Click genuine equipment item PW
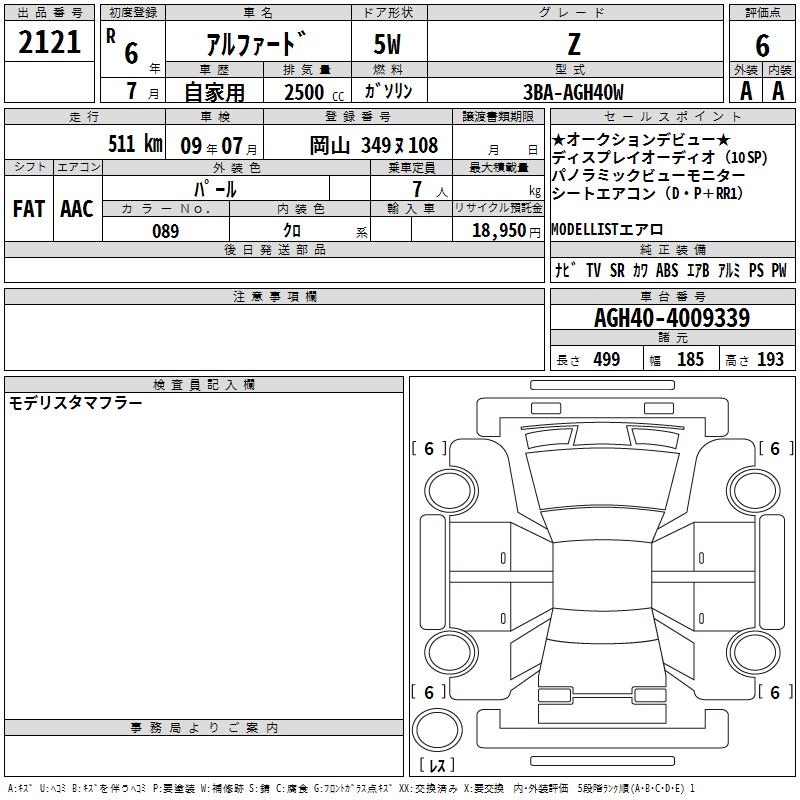The width and height of the screenshot is (800, 800). 779,270
